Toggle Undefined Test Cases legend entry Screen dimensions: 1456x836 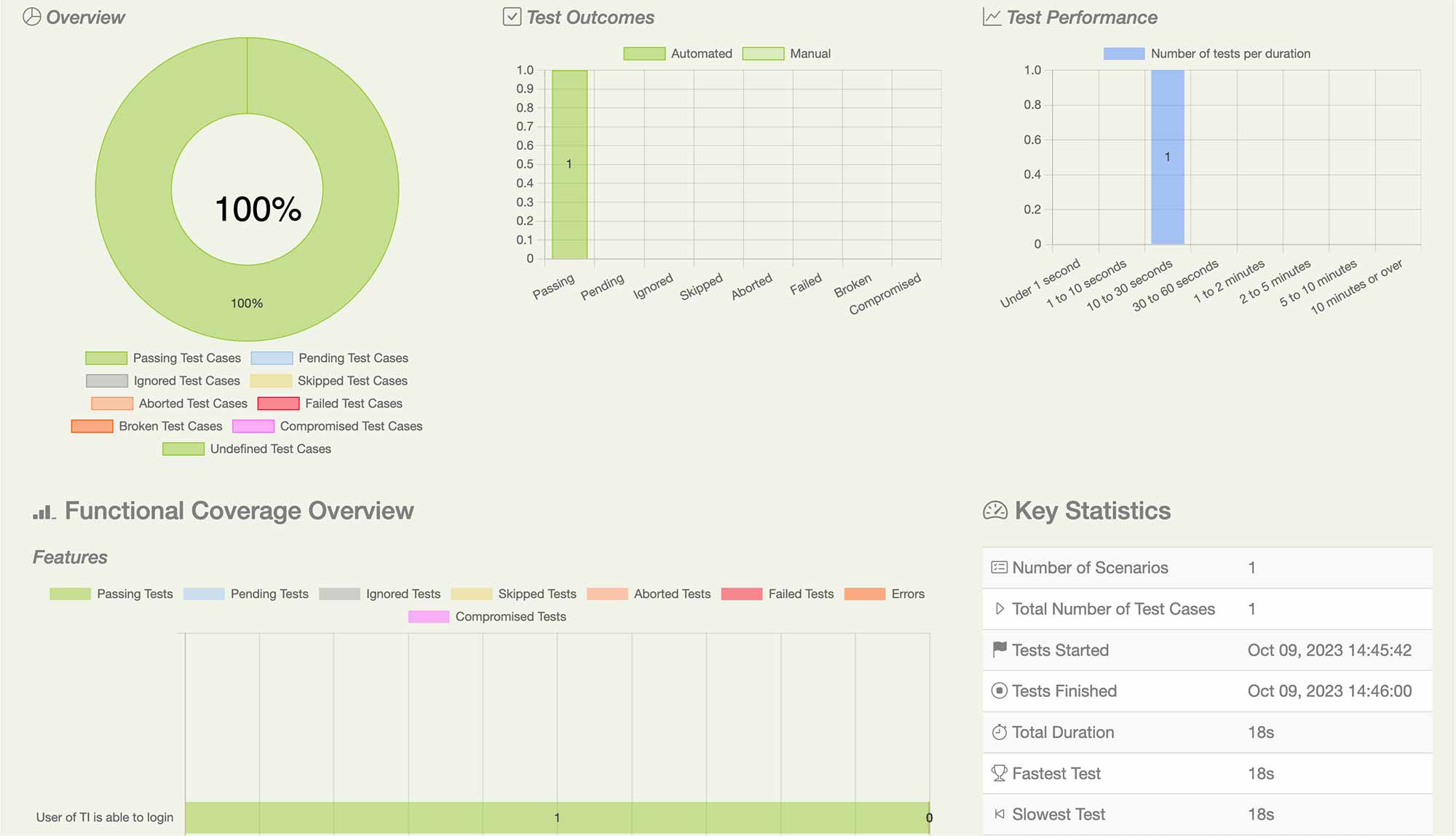click(247, 449)
